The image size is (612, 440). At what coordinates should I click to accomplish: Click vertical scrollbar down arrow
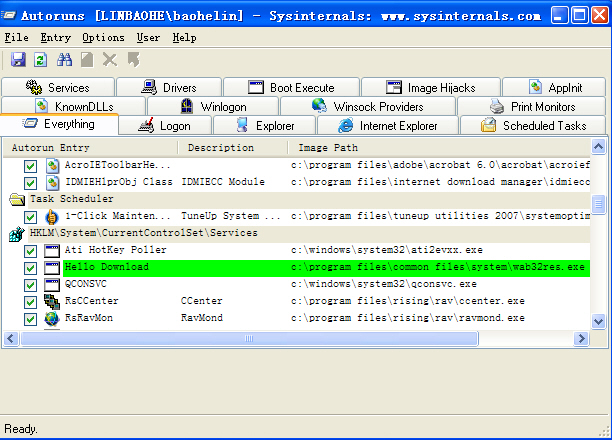[x=598, y=321]
